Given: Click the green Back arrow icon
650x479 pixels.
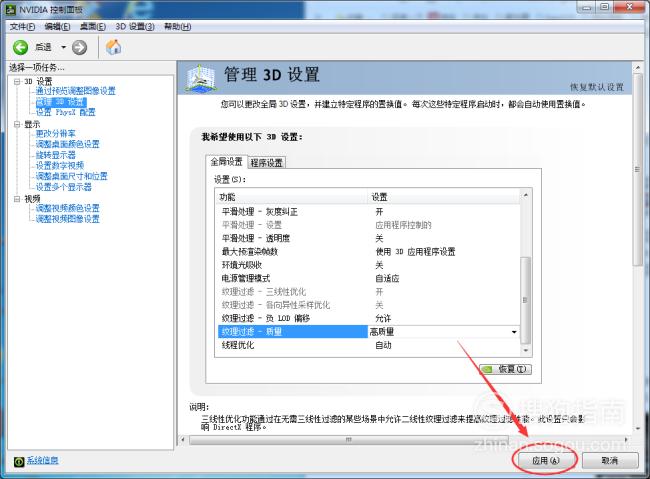Looking at the screenshot, I should (20, 47).
